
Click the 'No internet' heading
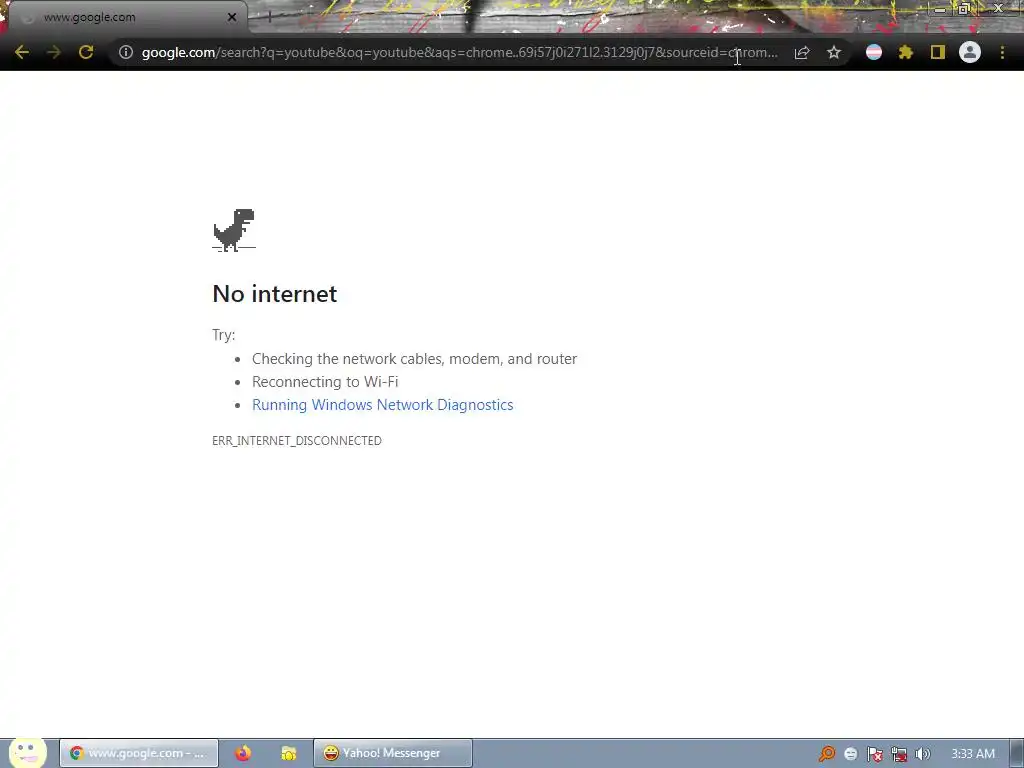[274, 294]
